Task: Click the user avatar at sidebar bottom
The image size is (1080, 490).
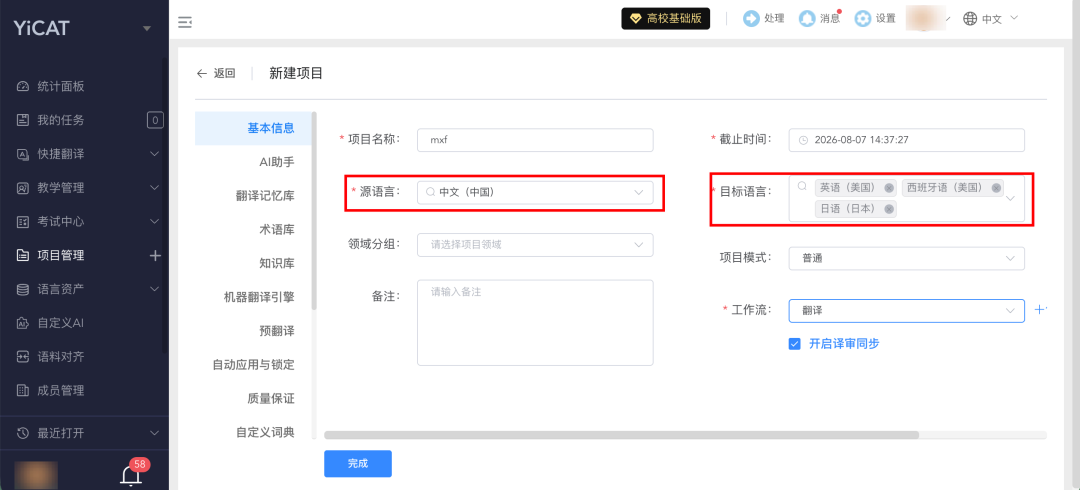Action: click(x=36, y=475)
